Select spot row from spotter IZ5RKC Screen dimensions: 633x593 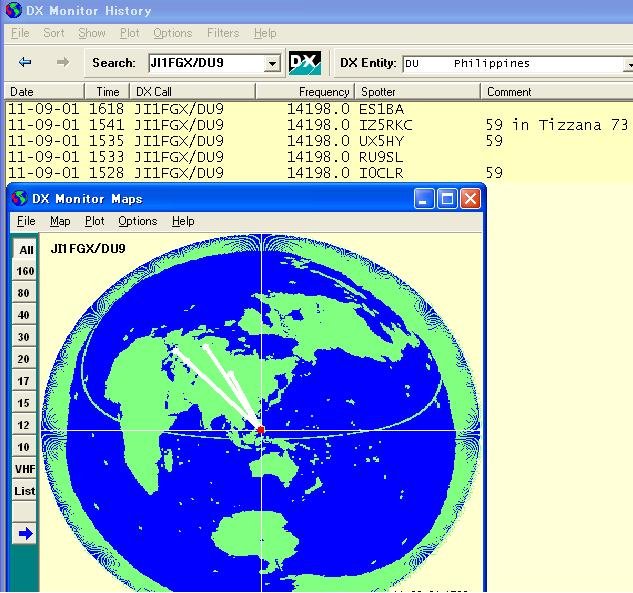[x=319, y=125]
